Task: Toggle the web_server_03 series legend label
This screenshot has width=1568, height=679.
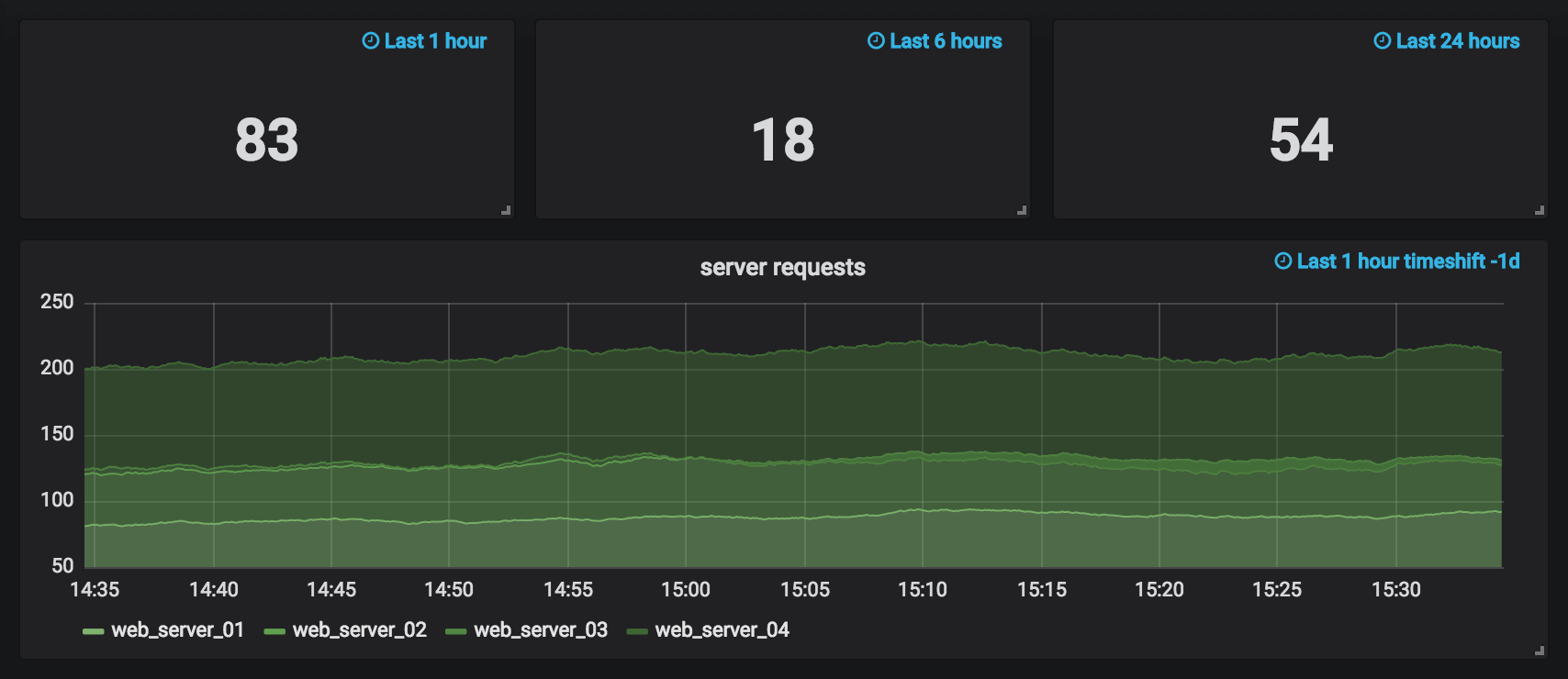Action: (540, 630)
